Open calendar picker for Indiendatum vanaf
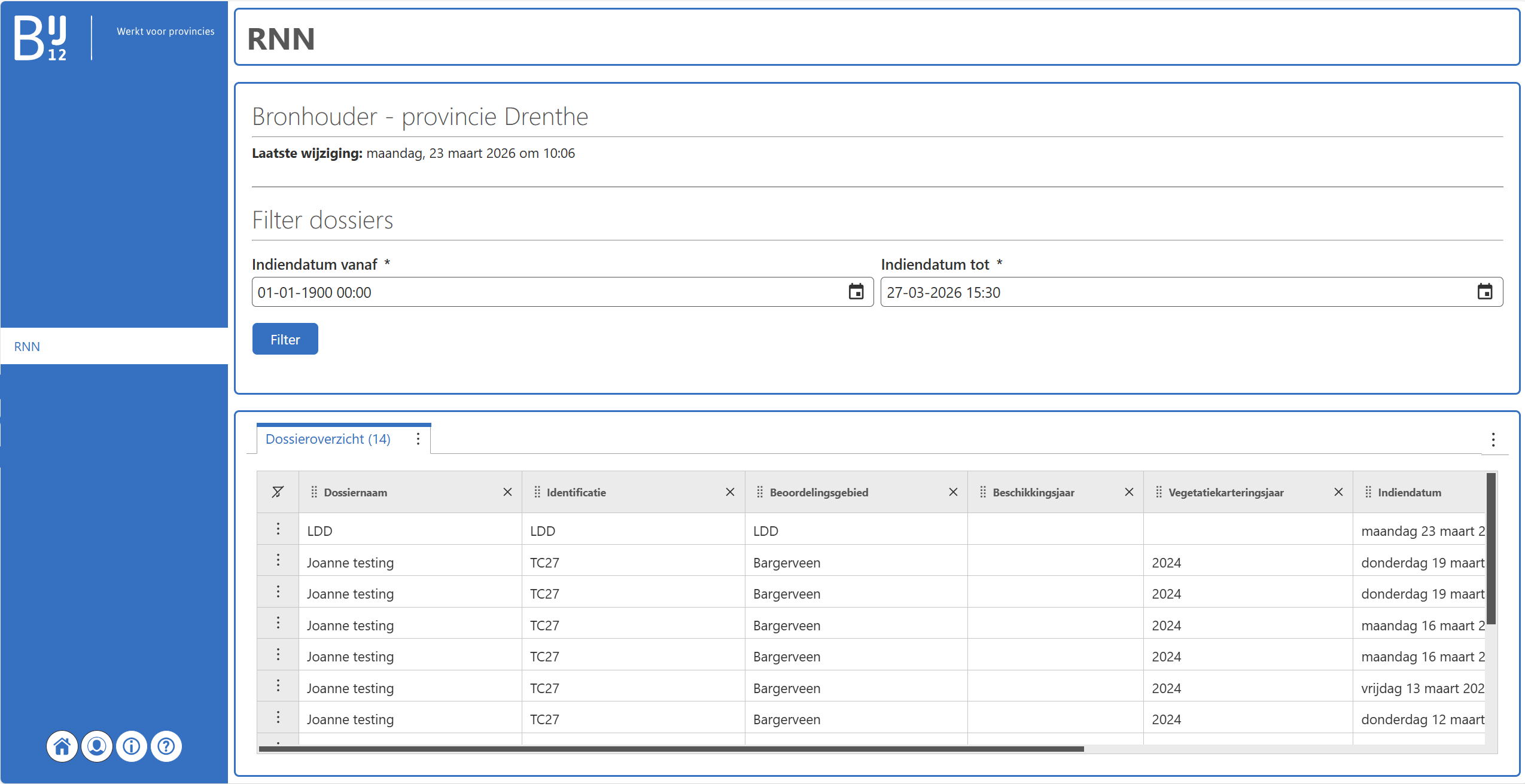The width and height of the screenshot is (1525, 784). (x=856, y=292)
